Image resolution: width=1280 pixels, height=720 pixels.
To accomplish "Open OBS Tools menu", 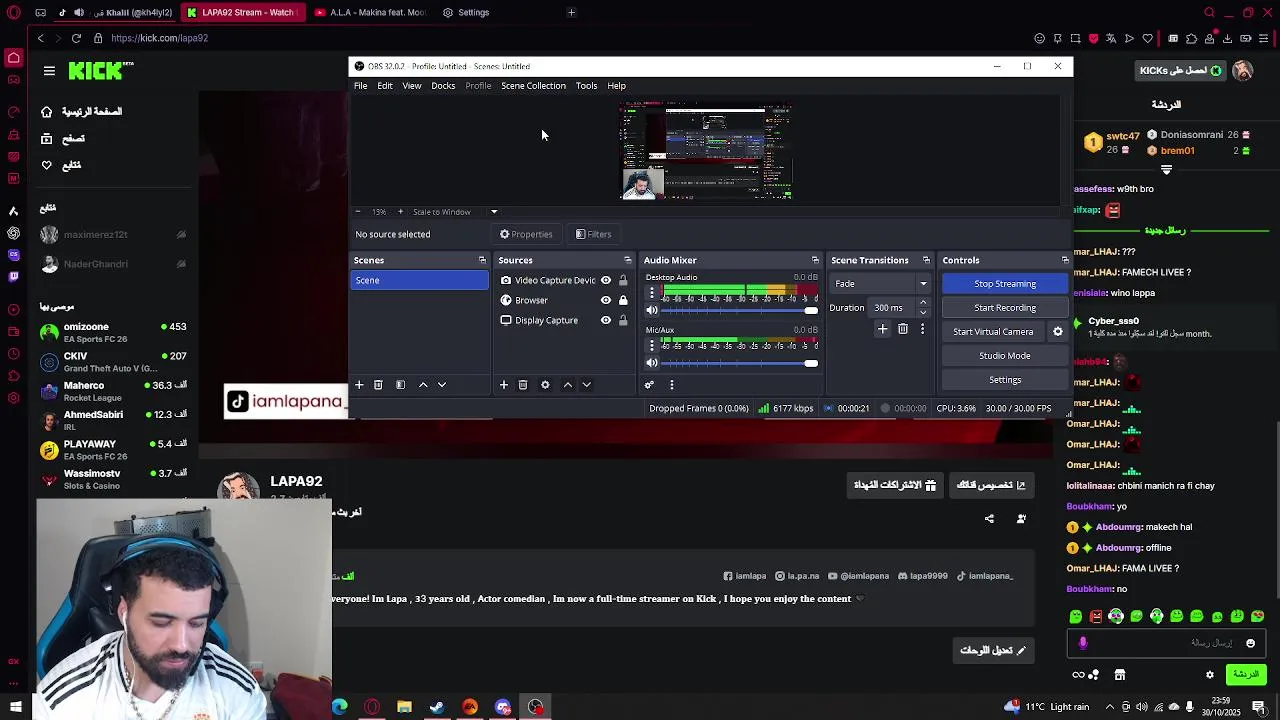I will (x=586, y=86).
